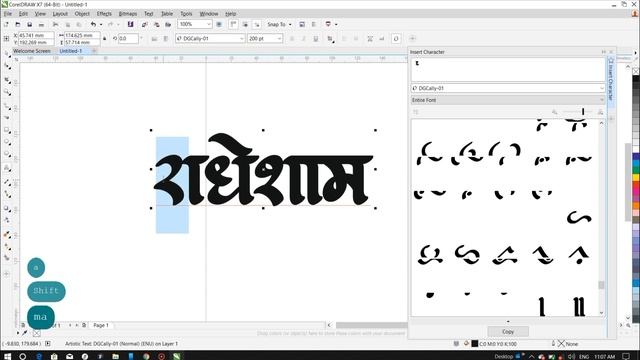Toggle Italic text formatting
Image resolution: width=640 pixels, height=360 pixels.
point(303,39)
